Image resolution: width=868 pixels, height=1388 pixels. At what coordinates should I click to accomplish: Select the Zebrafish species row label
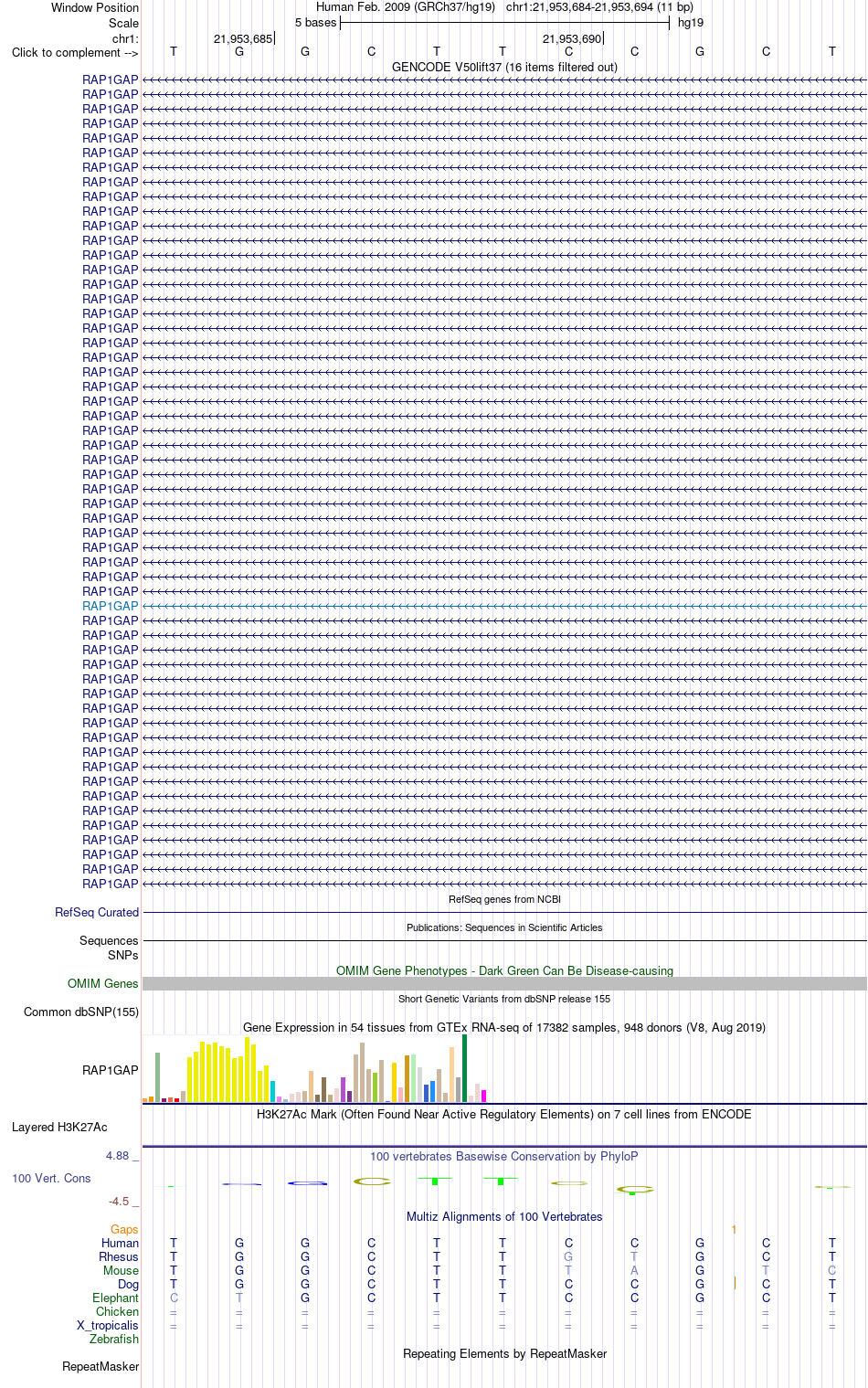point(114,1339)
